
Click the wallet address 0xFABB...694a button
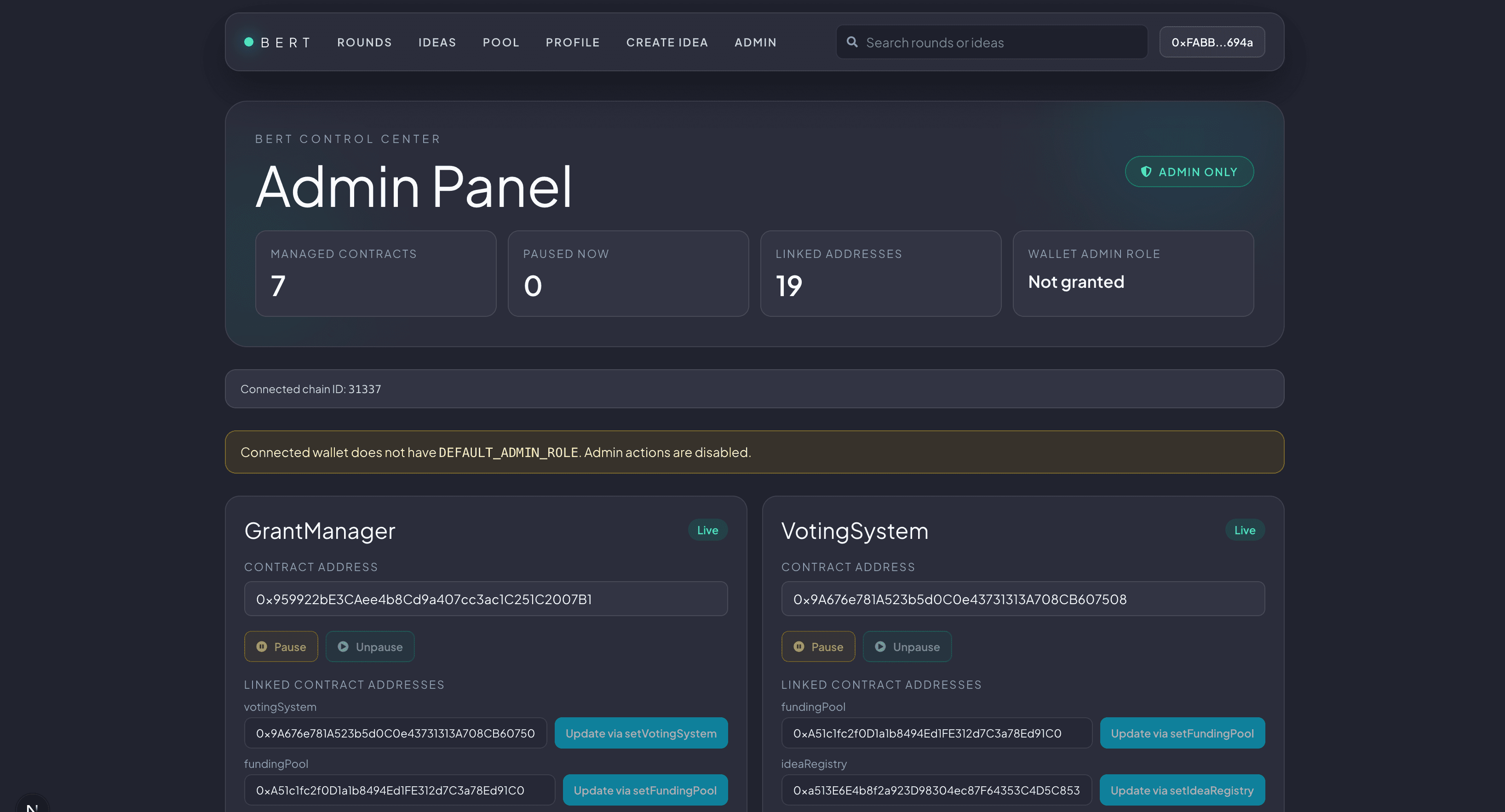point(1212,41)
